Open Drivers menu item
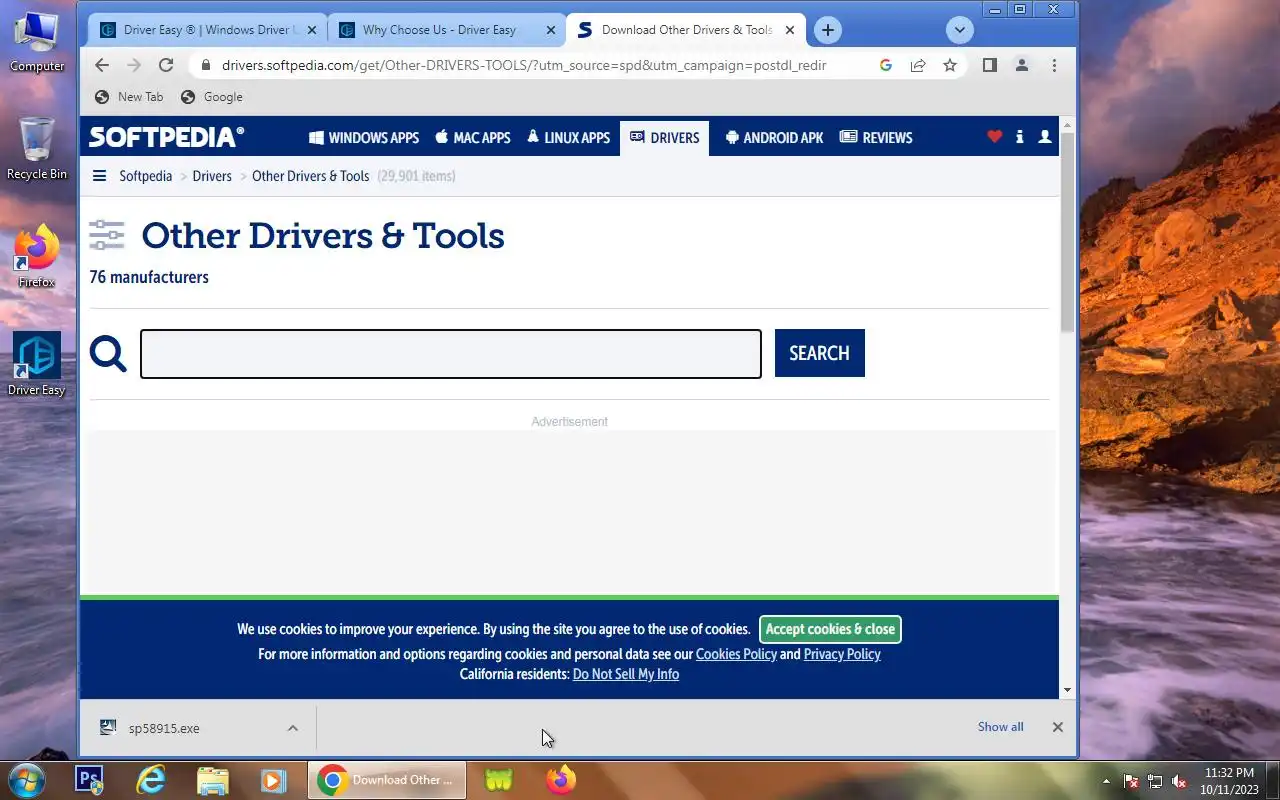Image resolution: width=1280 pixels, height=800 pixels. [x=665, y=137]
